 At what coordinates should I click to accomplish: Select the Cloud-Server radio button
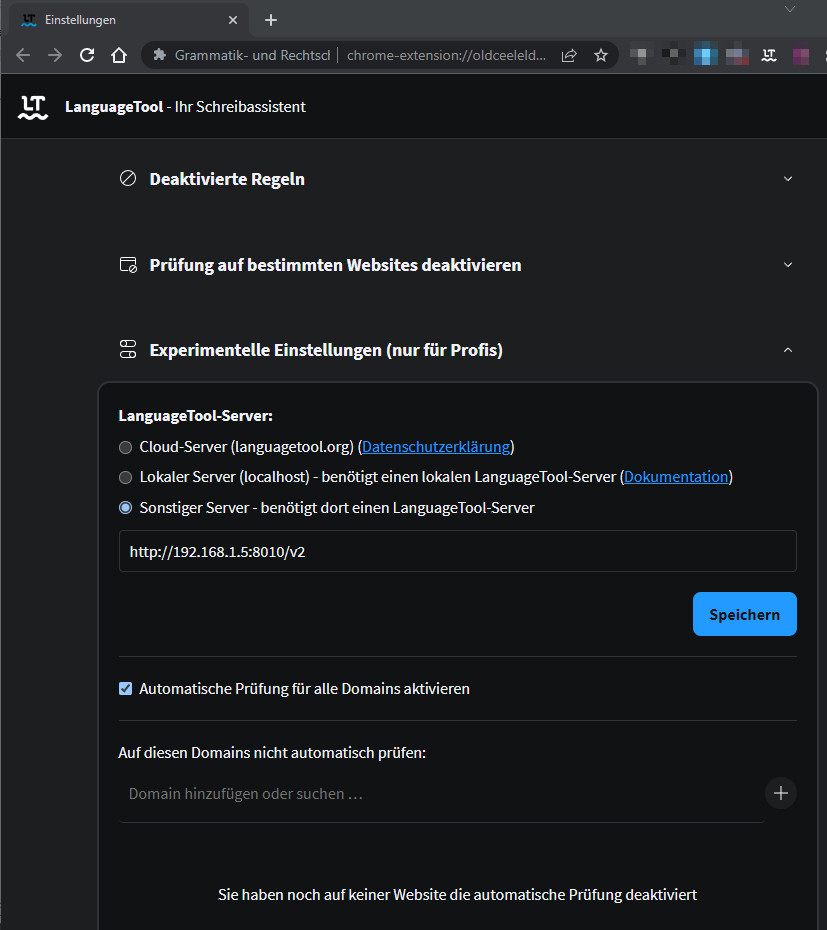point(125,447)
